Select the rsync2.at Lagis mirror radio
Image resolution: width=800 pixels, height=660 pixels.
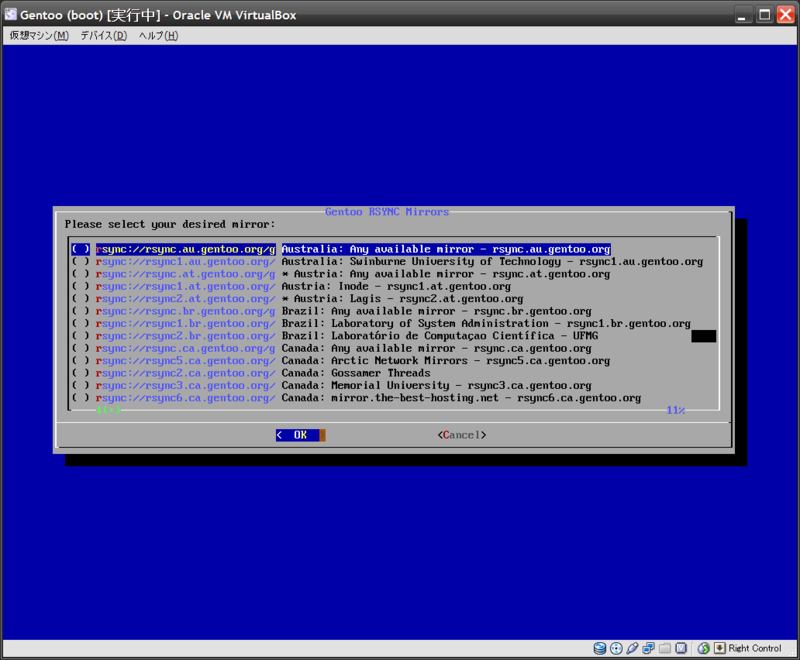(x=81, y=298)
